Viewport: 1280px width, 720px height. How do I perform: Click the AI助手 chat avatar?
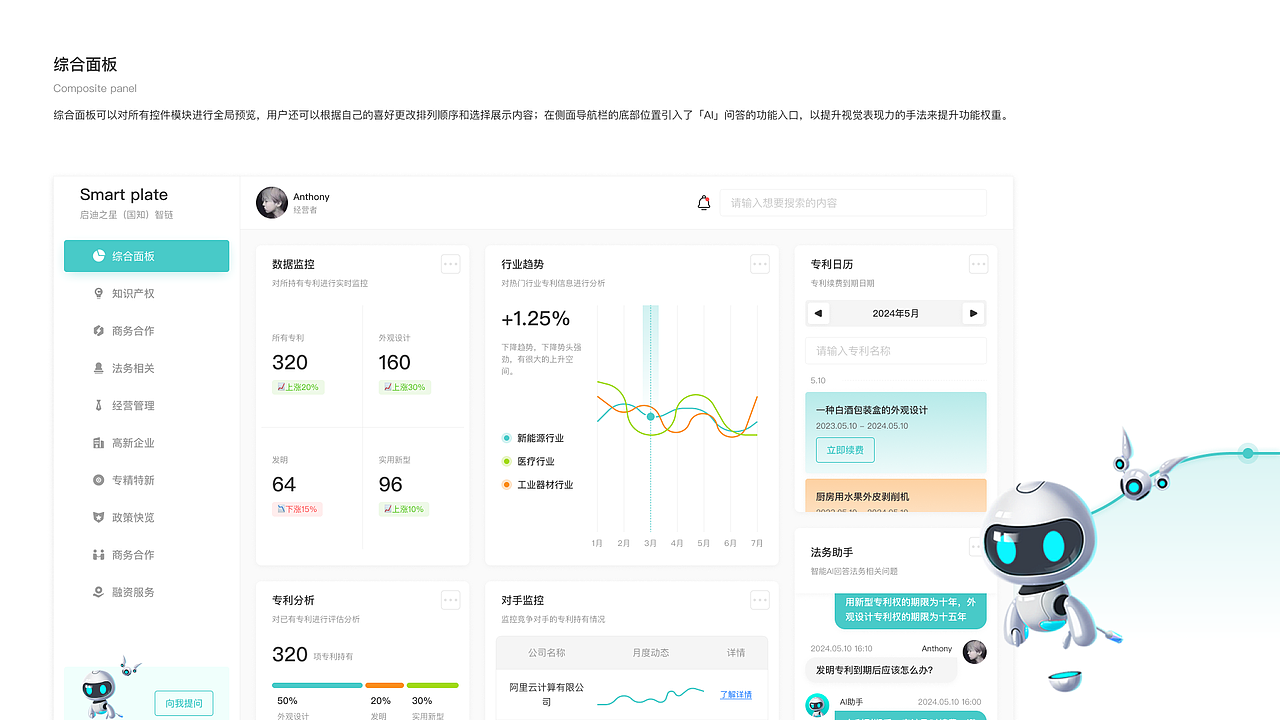[817, 705]
